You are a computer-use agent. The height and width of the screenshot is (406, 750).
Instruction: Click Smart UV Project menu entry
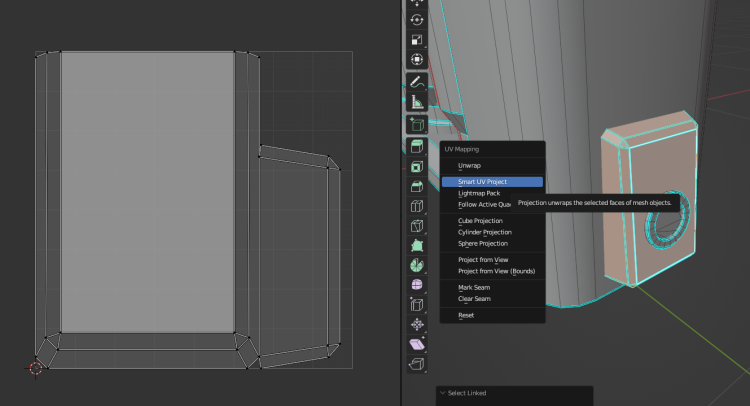tap(482, 182)
